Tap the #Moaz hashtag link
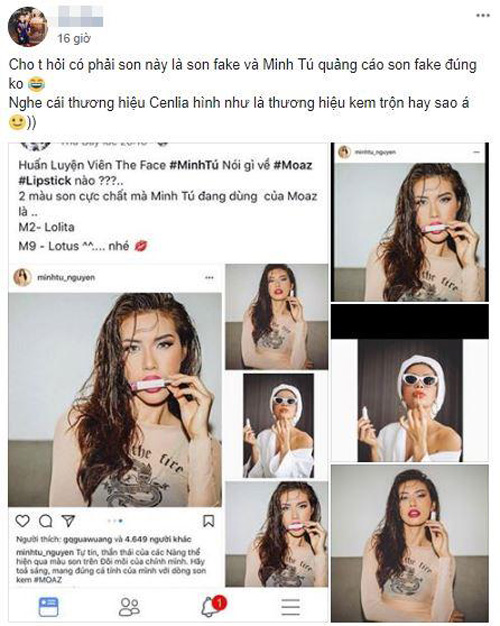Image resolution: width=500 pixels, height=626 pixels. [x=293, y=165]
